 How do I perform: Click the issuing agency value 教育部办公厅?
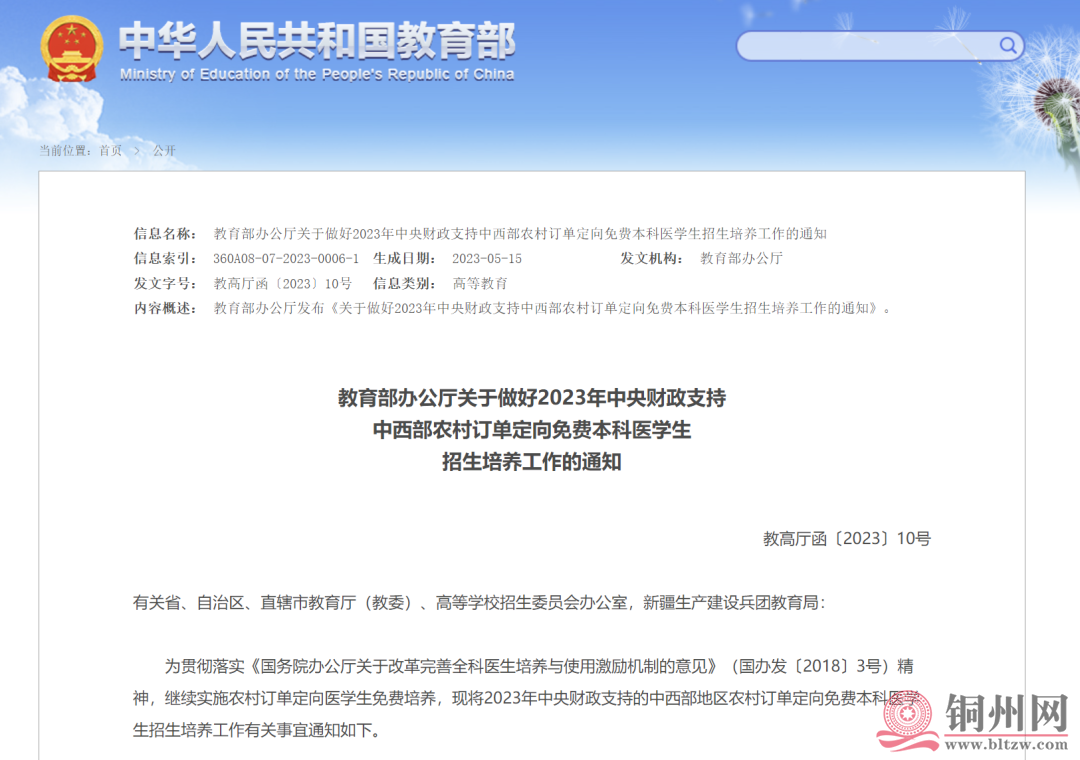(742, 258)
